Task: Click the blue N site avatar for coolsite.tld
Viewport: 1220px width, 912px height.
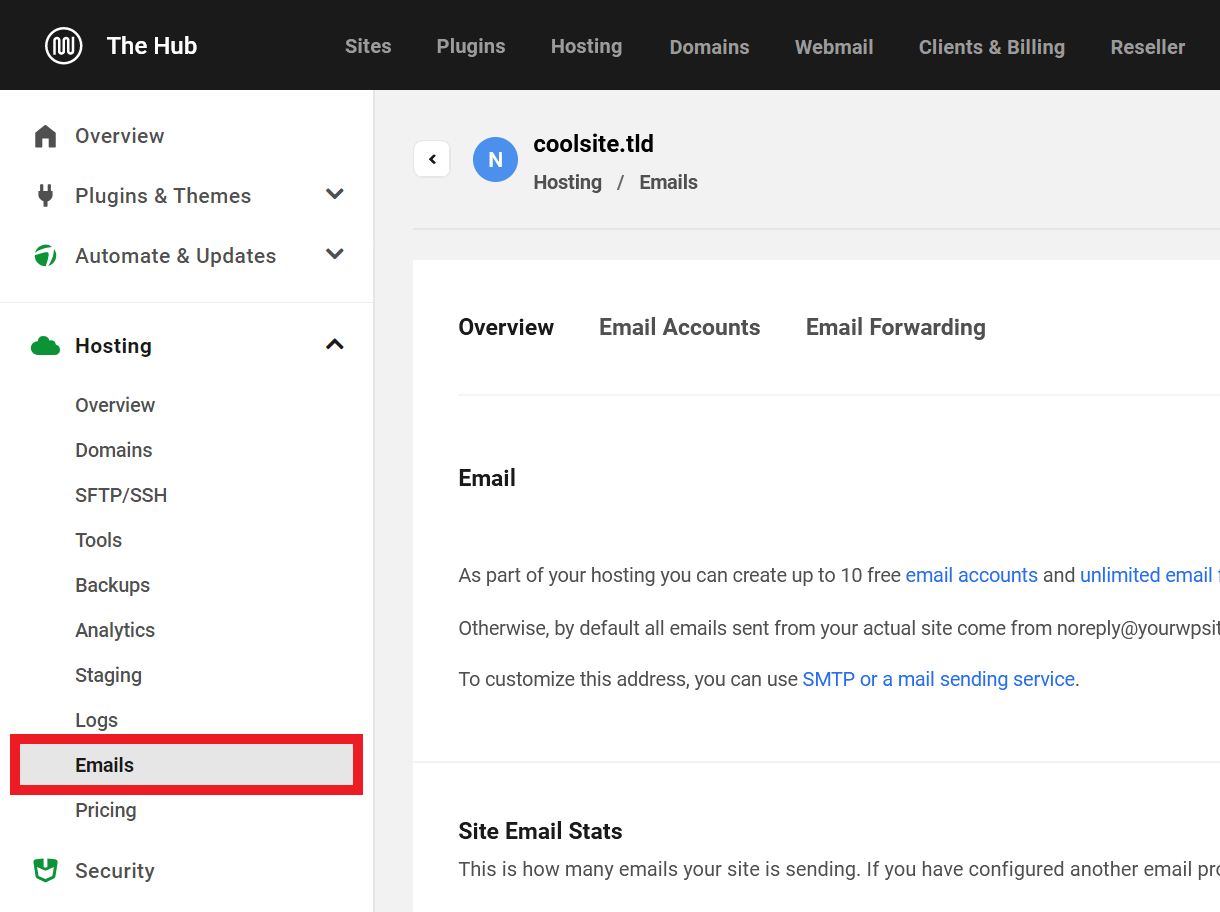Action: point(495,159)
